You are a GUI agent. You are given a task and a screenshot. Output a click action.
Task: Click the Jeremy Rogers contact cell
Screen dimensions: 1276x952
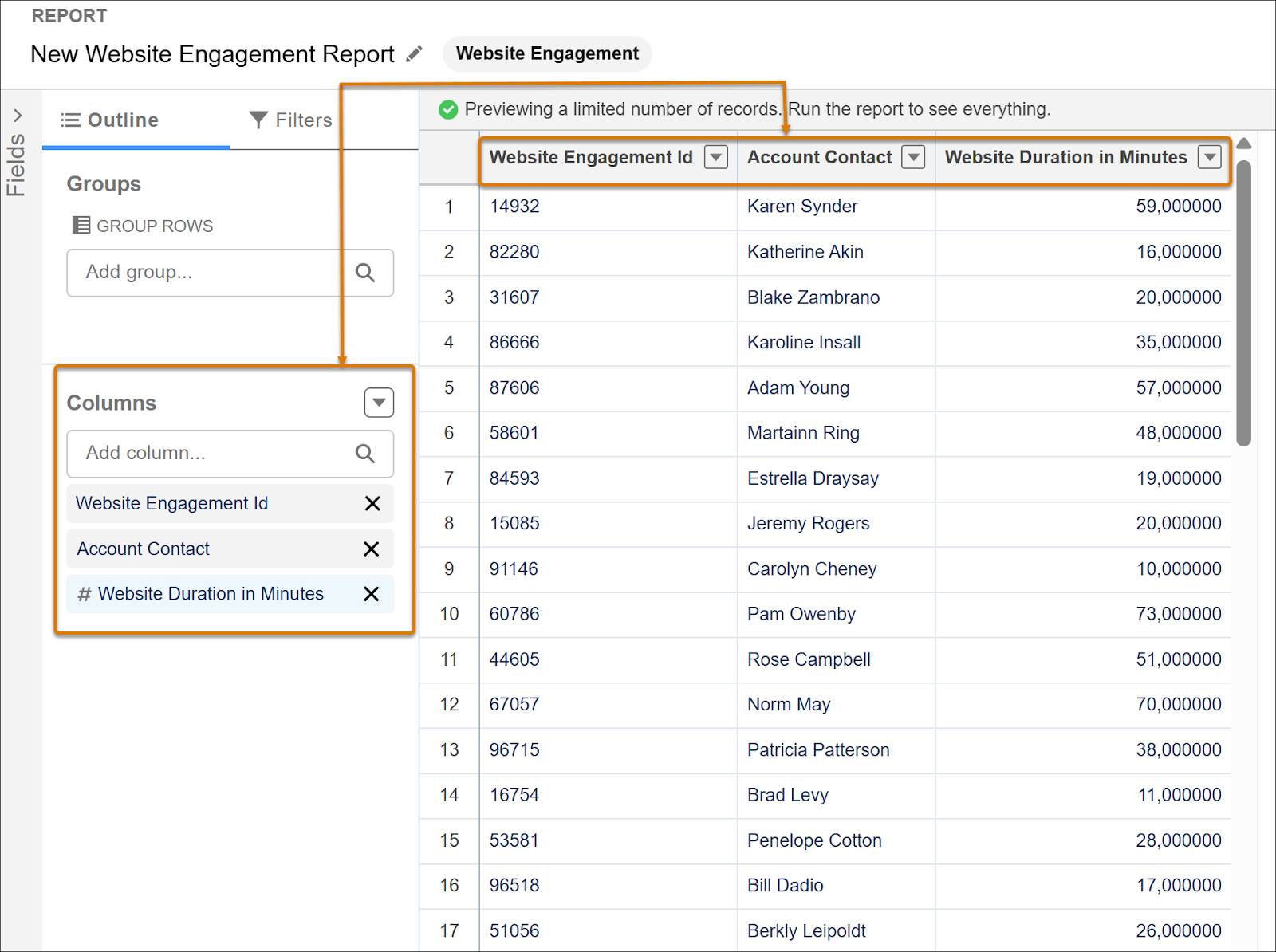click(836, 524)
